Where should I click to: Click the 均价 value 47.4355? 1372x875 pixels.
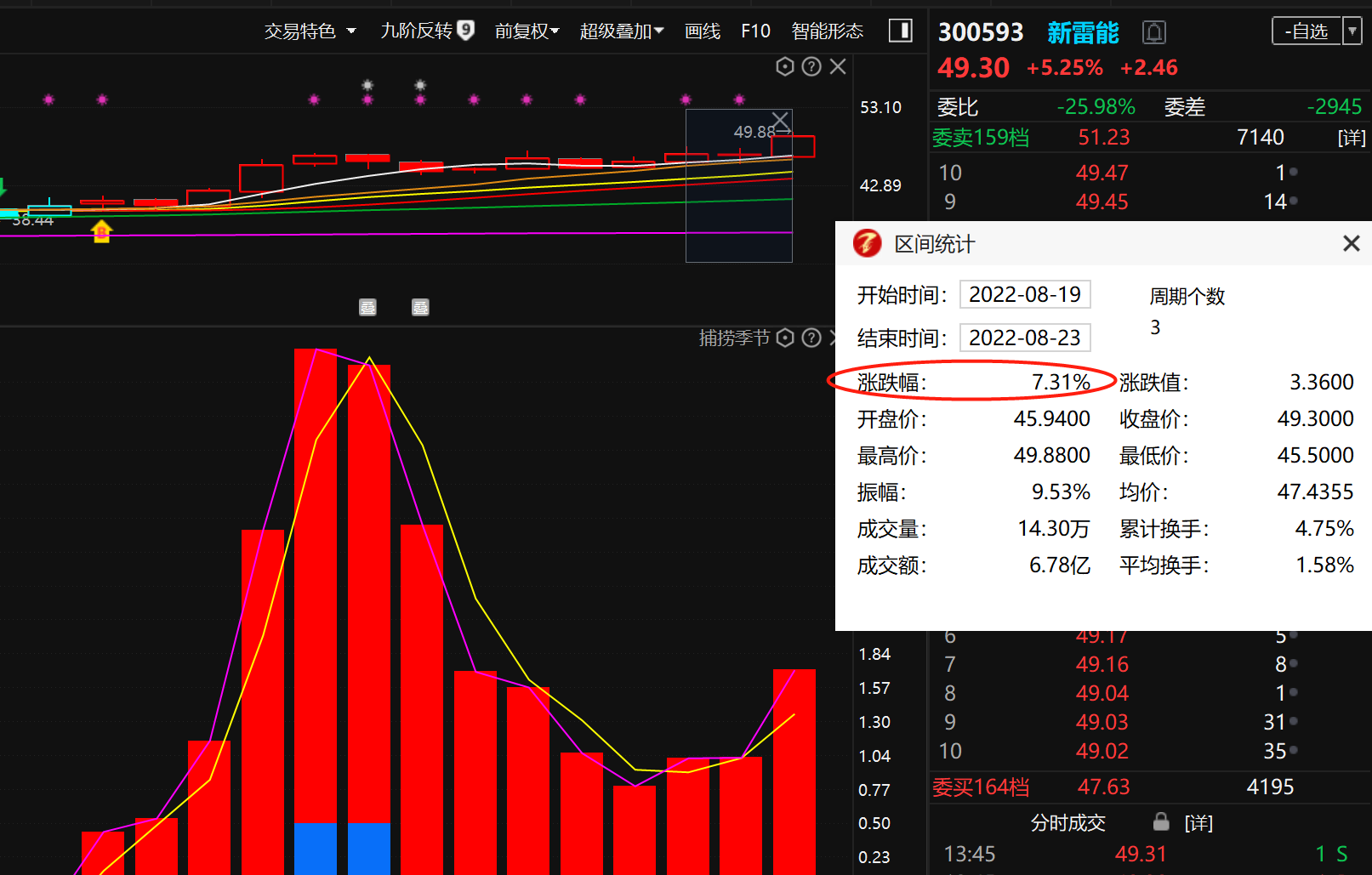pos(1315,491)
